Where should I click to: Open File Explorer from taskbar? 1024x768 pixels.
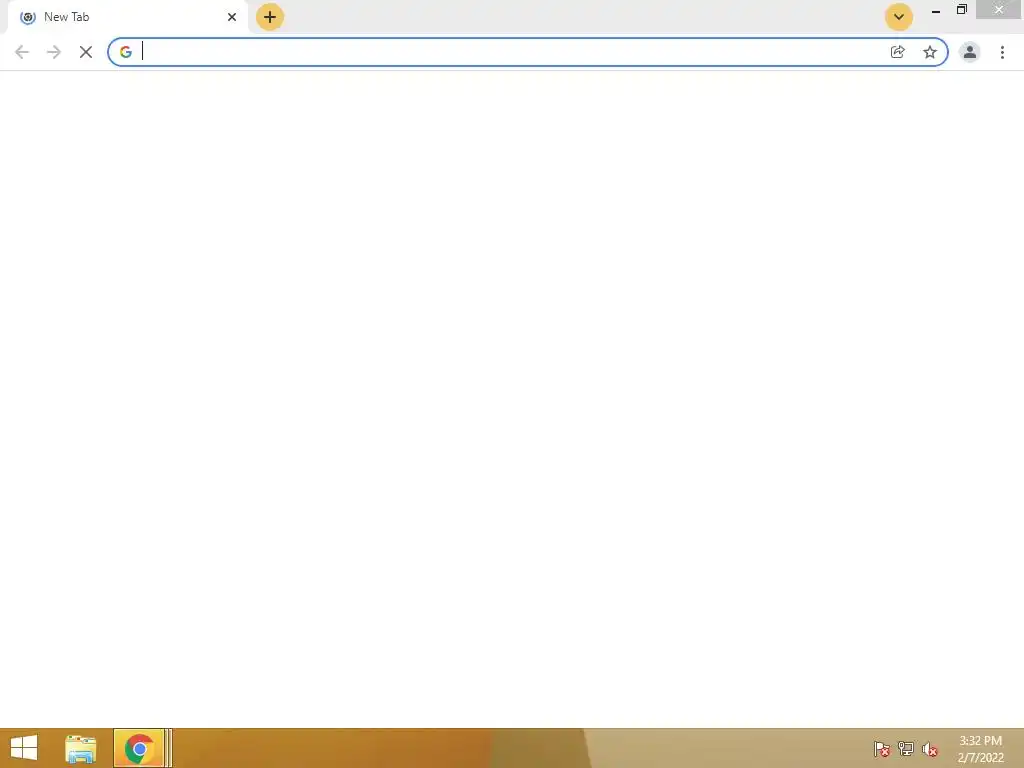(x=81, y=748)
